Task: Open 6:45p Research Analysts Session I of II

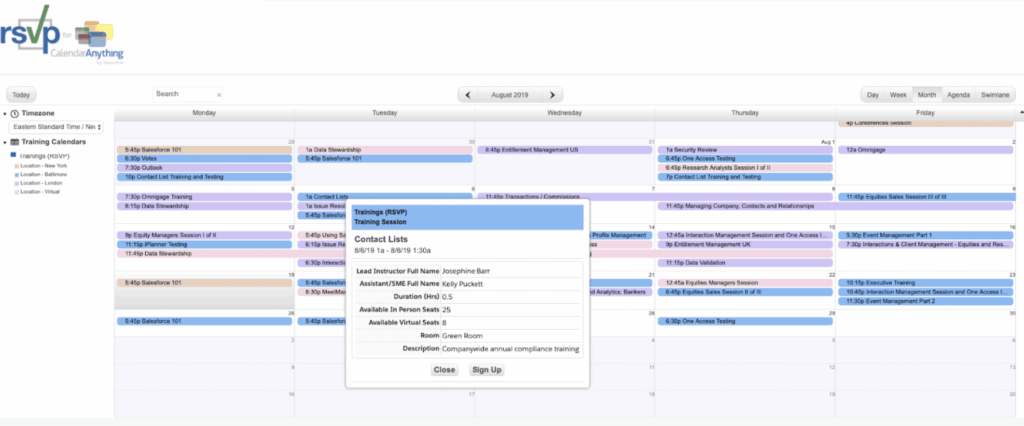Action: (745, 168)
